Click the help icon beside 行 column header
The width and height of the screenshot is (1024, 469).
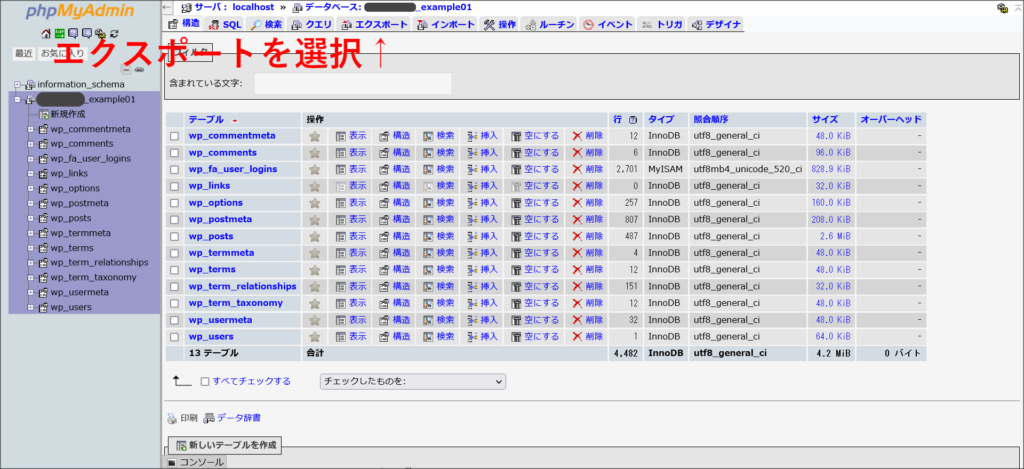[632, 120]
